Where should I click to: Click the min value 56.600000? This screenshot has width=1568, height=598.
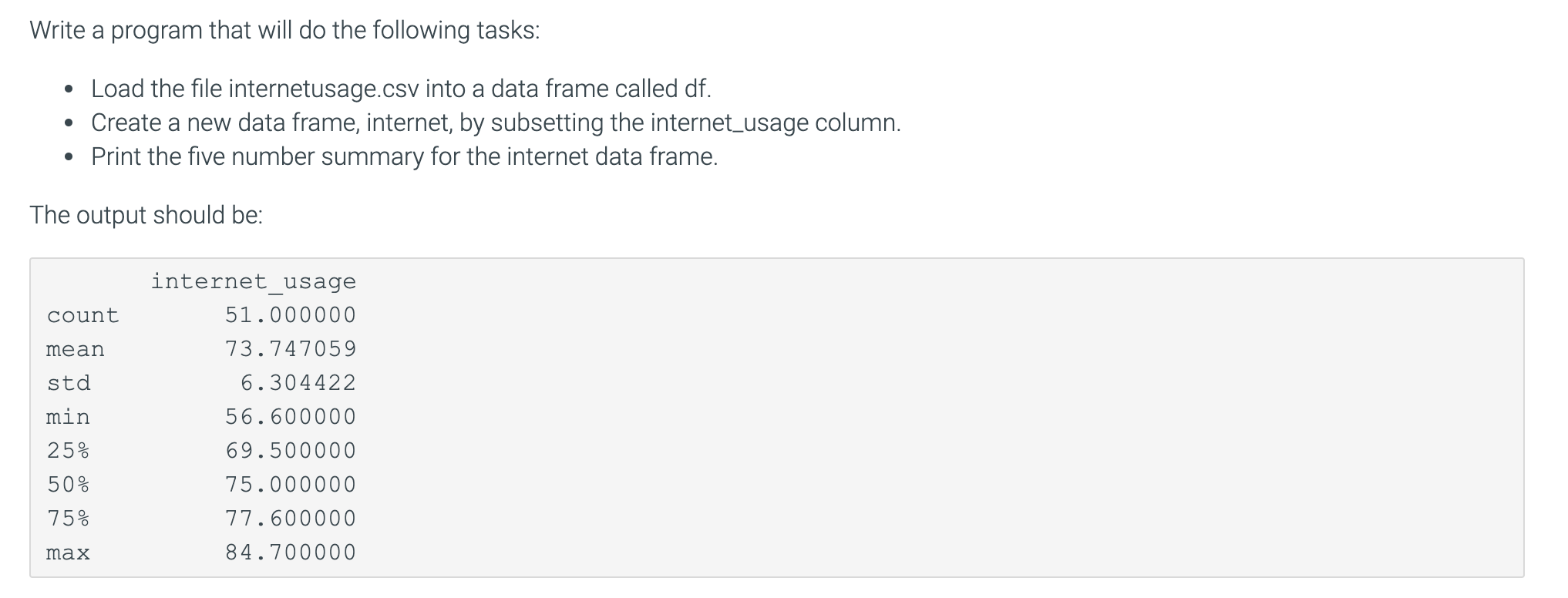coord(291,417)
